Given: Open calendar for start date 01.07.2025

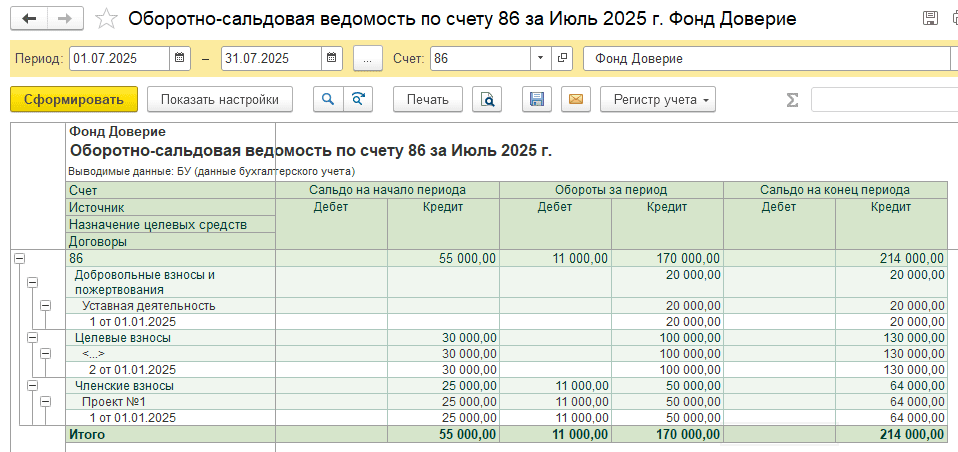Looking at the screenshot, I should (x=180, y=59).
